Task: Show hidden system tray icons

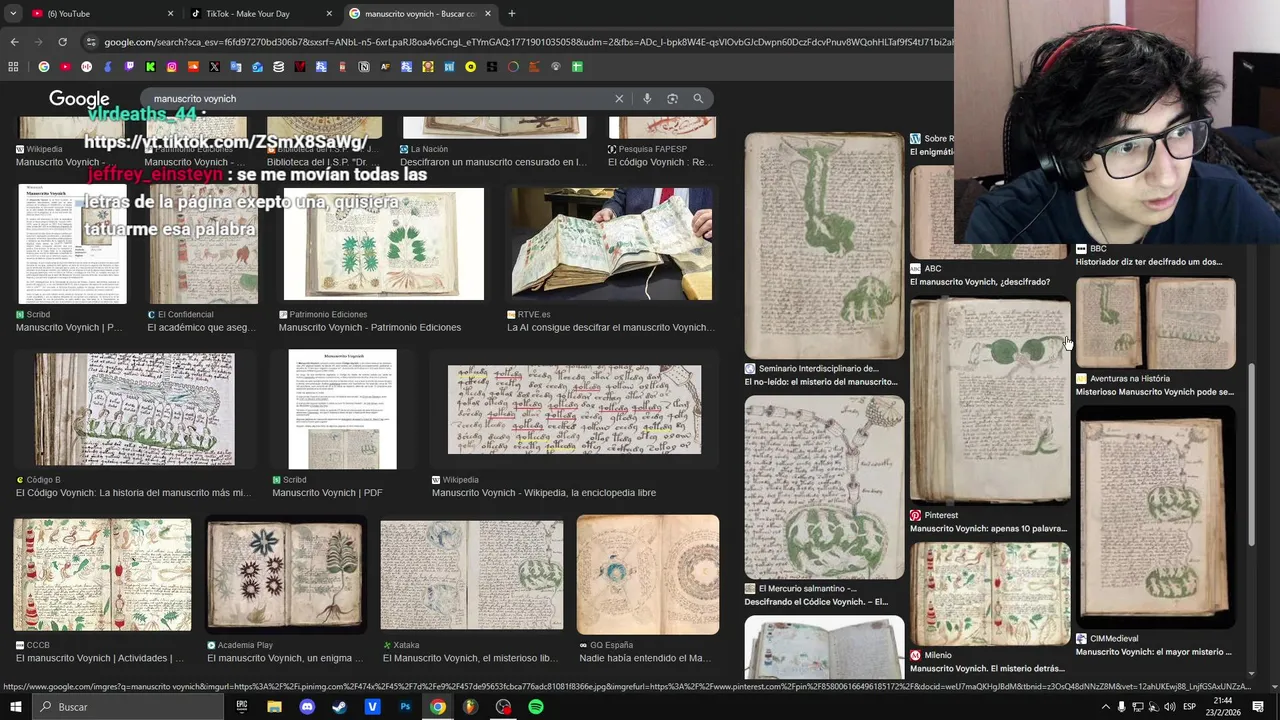Action: [1105, 707]
